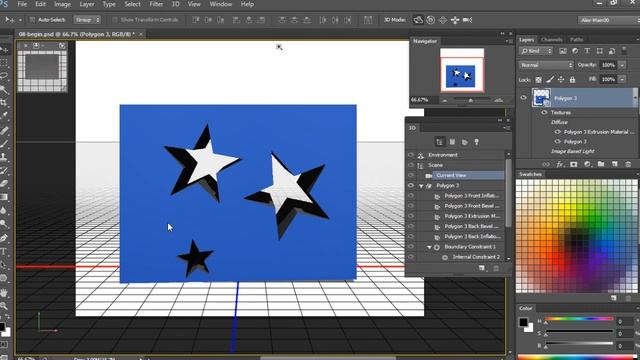Lock position icon in Layers panel
This screenshot has width=640, height=360.
[x=561, y=80]
